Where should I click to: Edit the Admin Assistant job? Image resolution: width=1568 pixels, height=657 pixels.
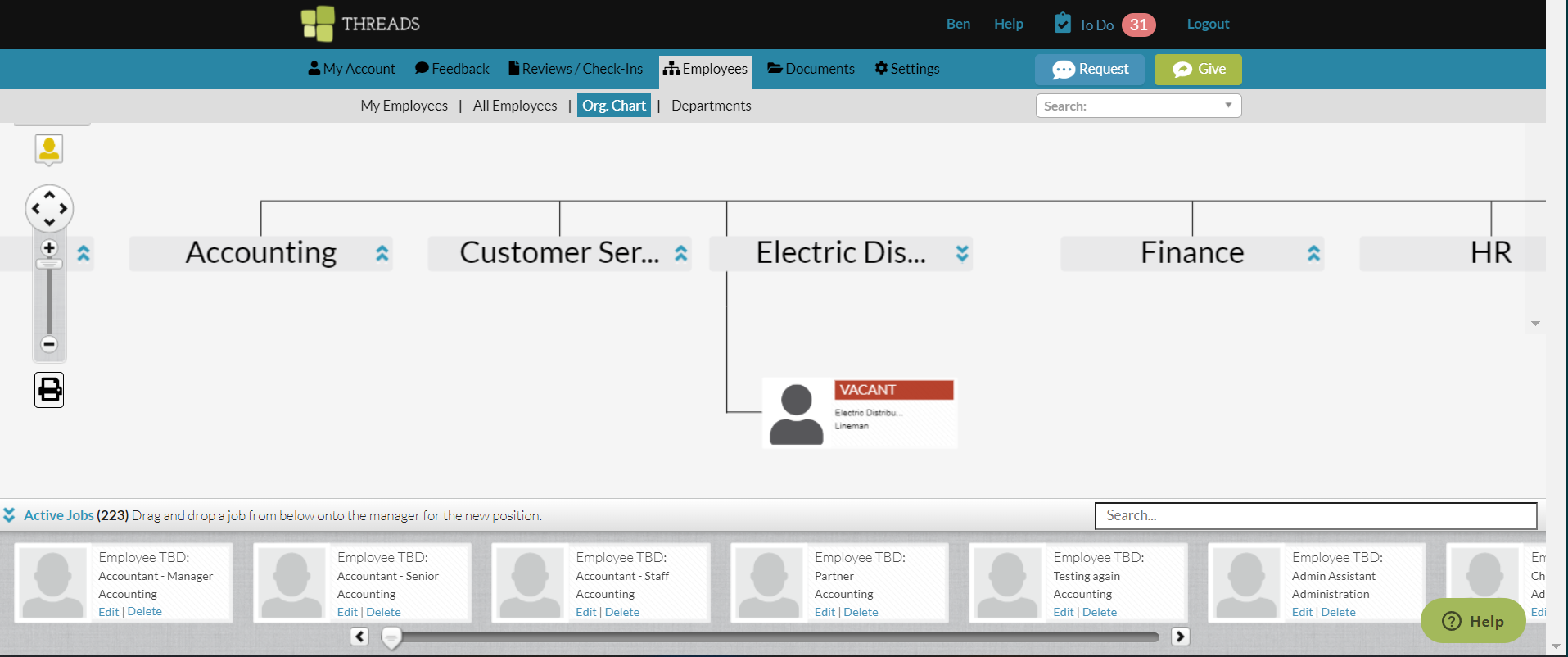[x=1302, y=612]
